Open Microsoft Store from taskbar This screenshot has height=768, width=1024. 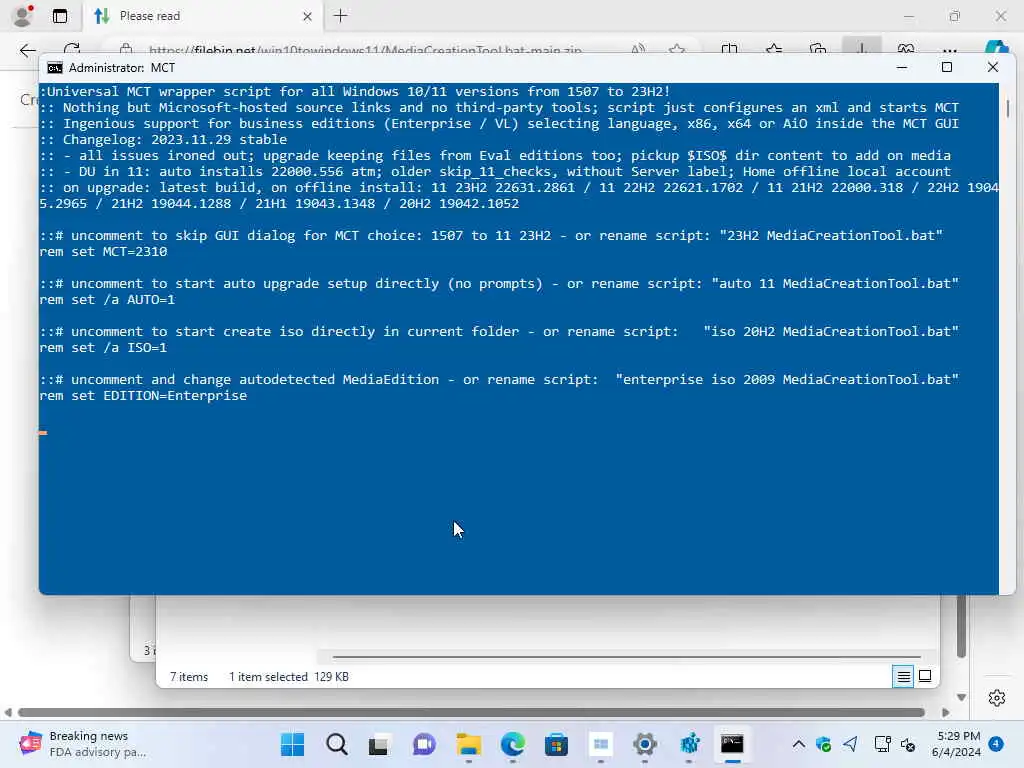click(x=556, y=744)
